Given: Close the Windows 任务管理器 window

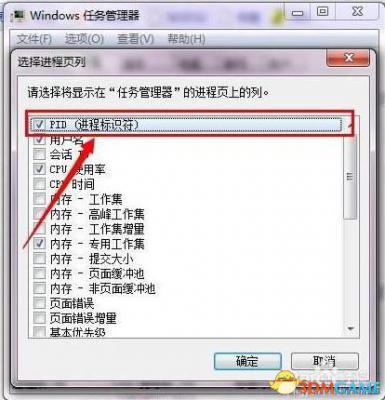Looking at the screenshot, I should pyautogui.click(x=358, y=12).
